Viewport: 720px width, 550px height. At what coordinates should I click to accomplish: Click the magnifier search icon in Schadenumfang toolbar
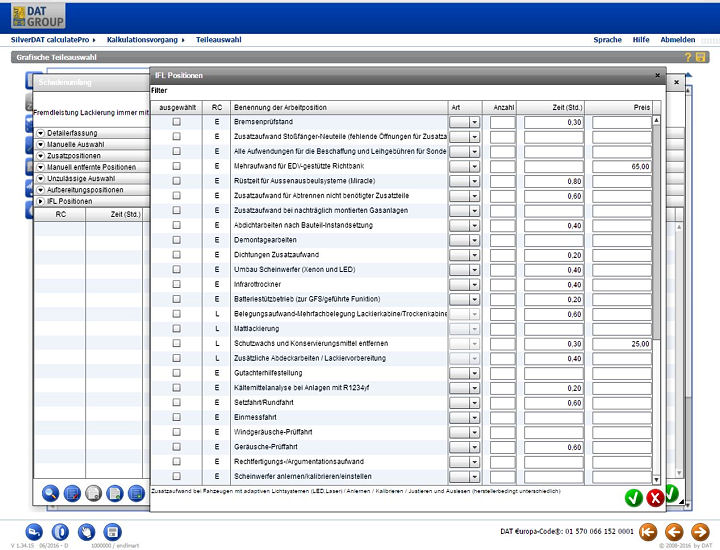pyautogui.click(x=50, y=494)
